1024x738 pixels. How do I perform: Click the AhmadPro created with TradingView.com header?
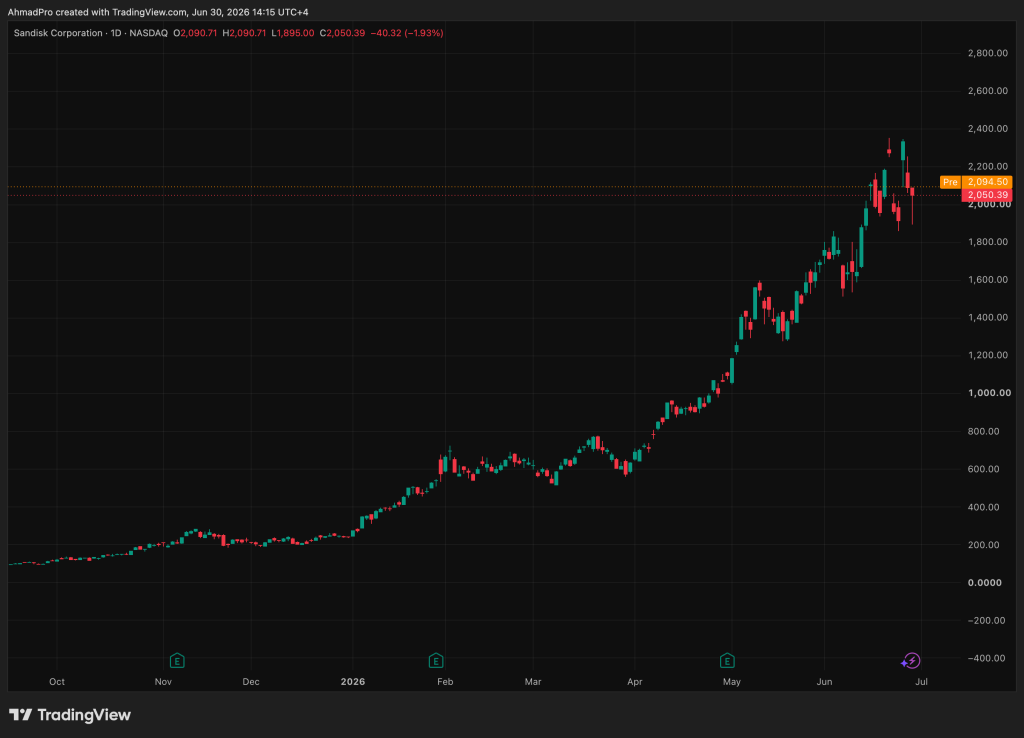(158, 12)
